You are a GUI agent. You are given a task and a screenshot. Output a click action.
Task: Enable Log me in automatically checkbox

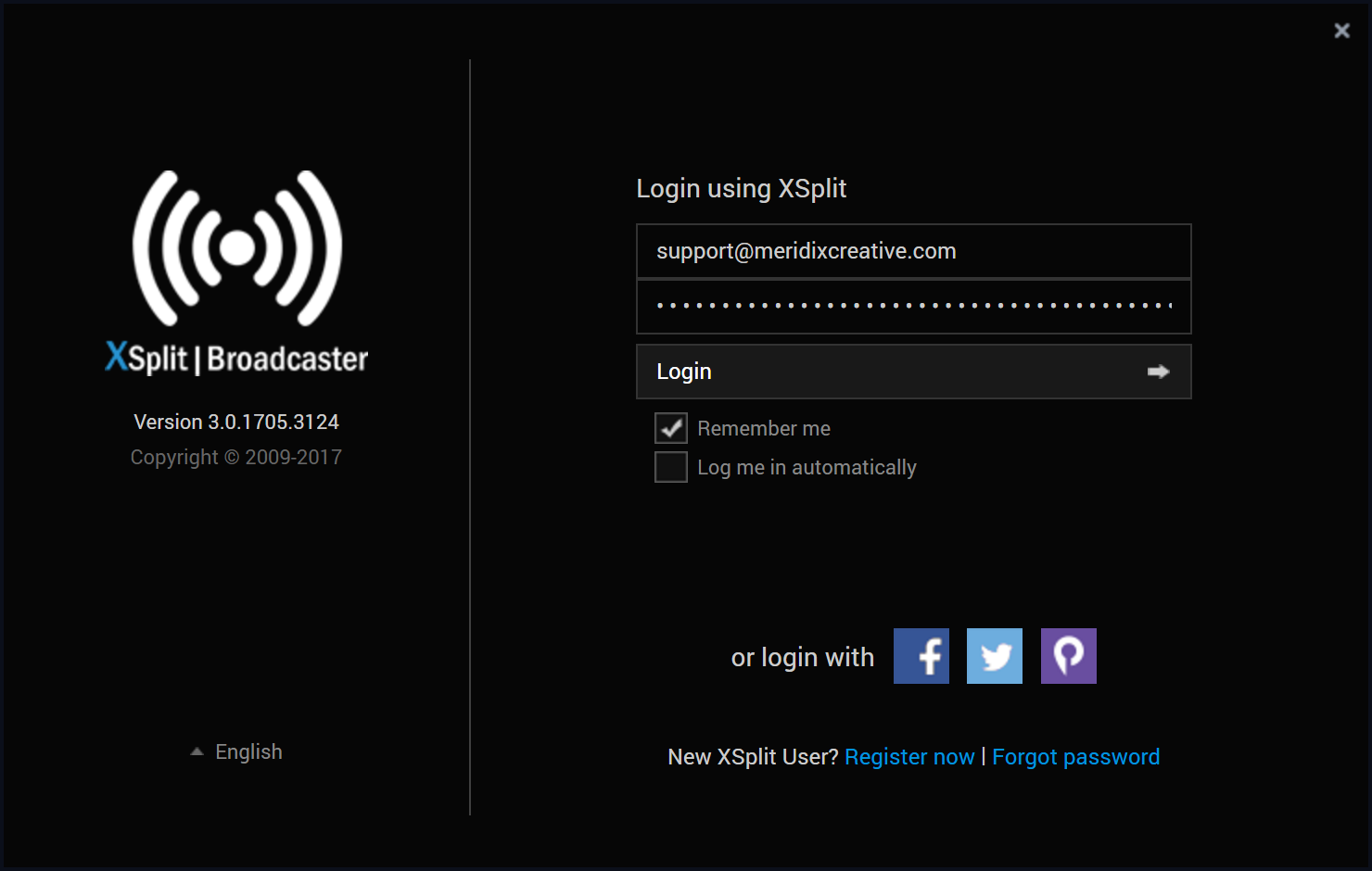671,467
